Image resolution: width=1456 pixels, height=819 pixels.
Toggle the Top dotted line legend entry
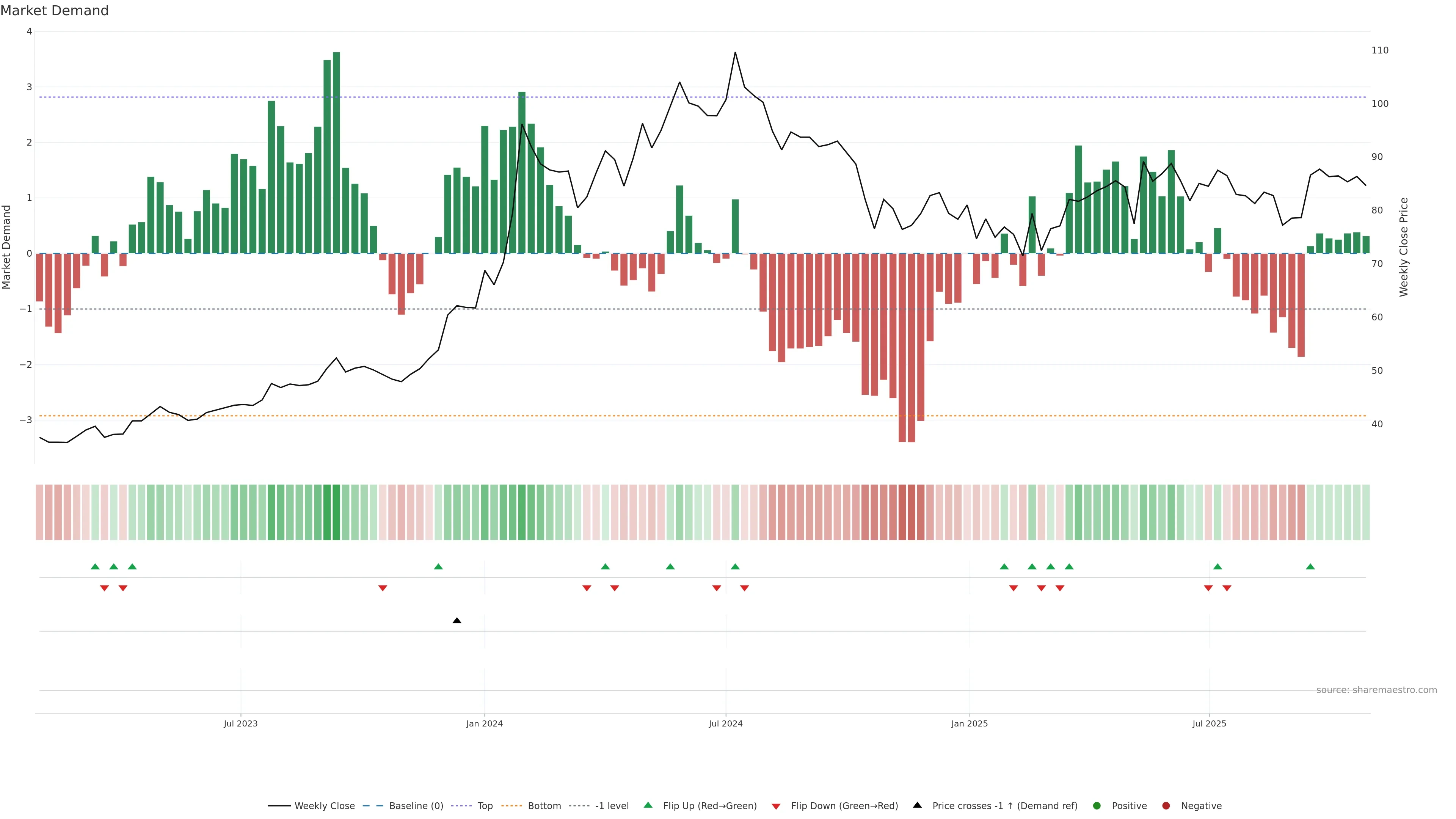[485, 805]
